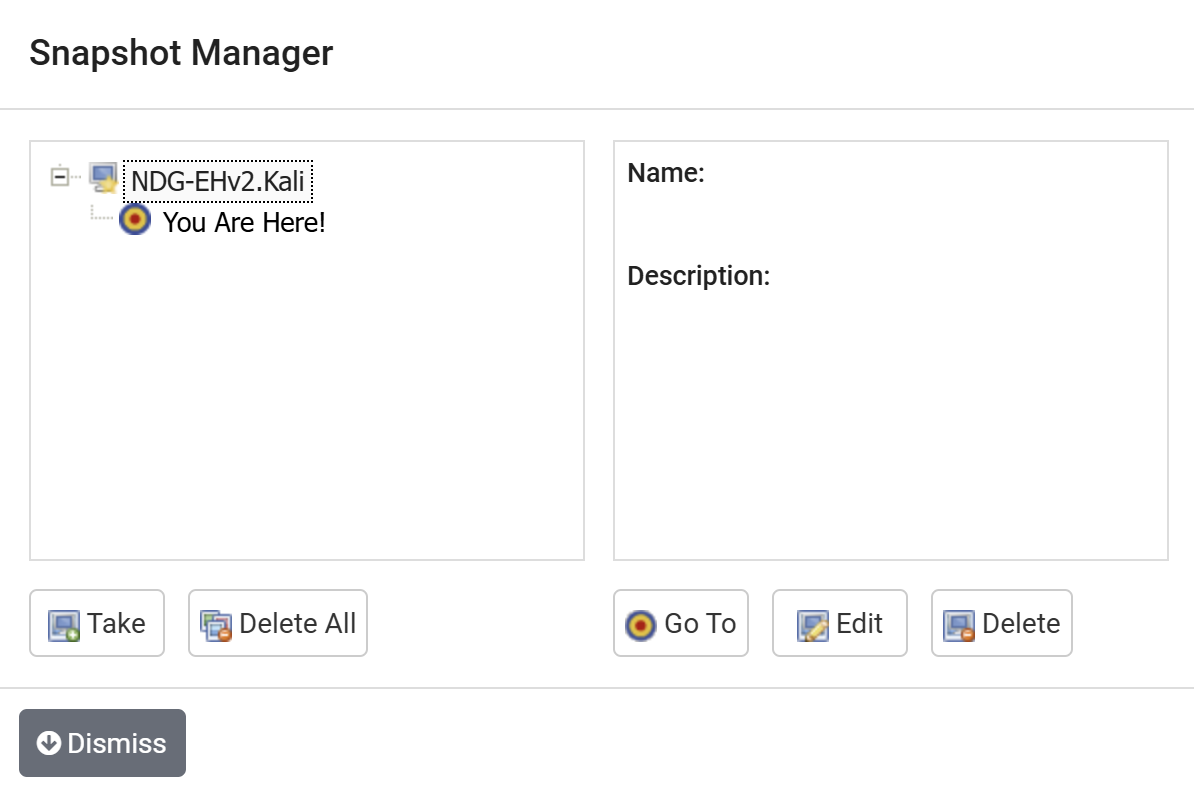
Task: Click the Snapshot Manager dialog title
Action: coord(181,53)
